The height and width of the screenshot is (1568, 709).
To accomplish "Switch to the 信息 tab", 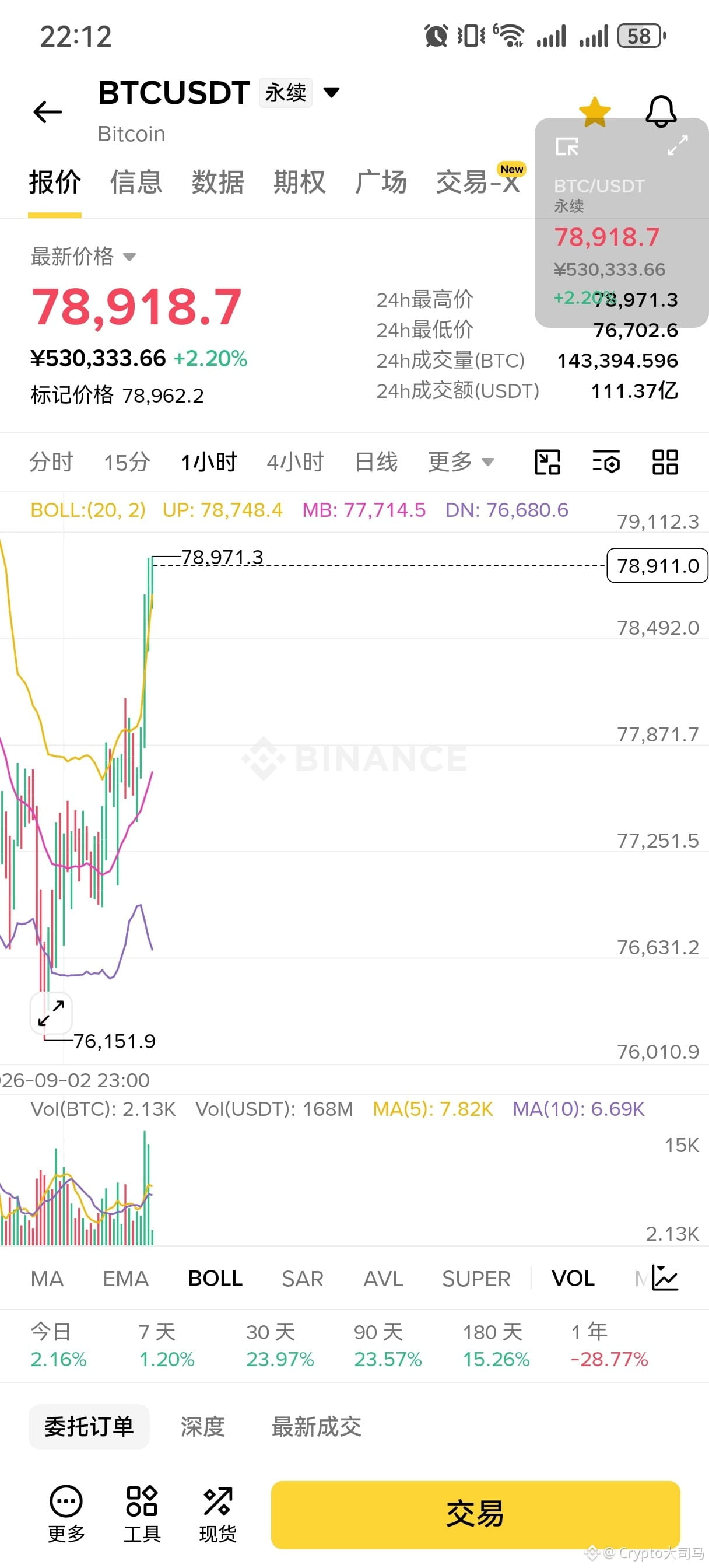I will [136, 182].
